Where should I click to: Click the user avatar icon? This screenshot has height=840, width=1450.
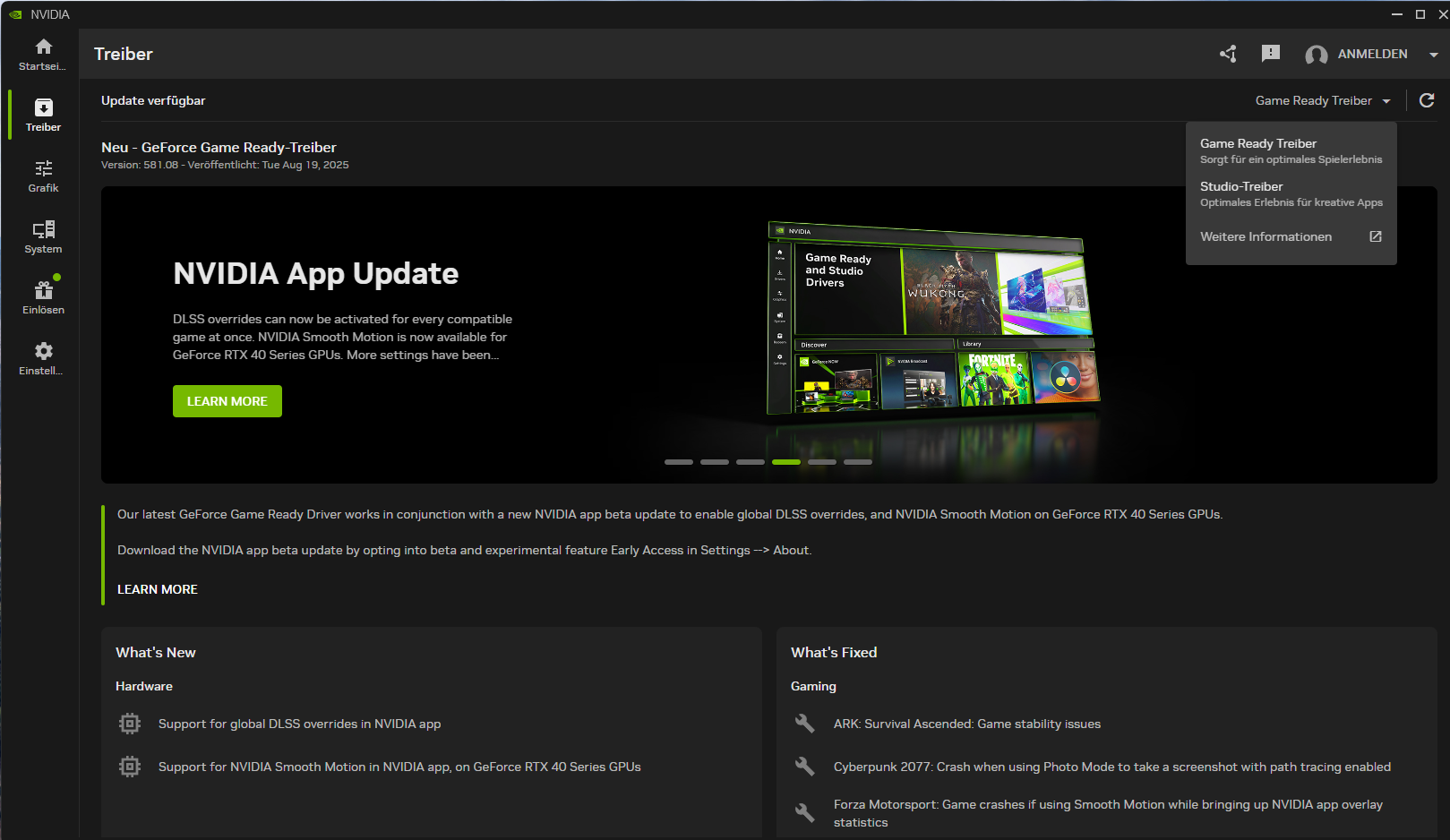1316,55
